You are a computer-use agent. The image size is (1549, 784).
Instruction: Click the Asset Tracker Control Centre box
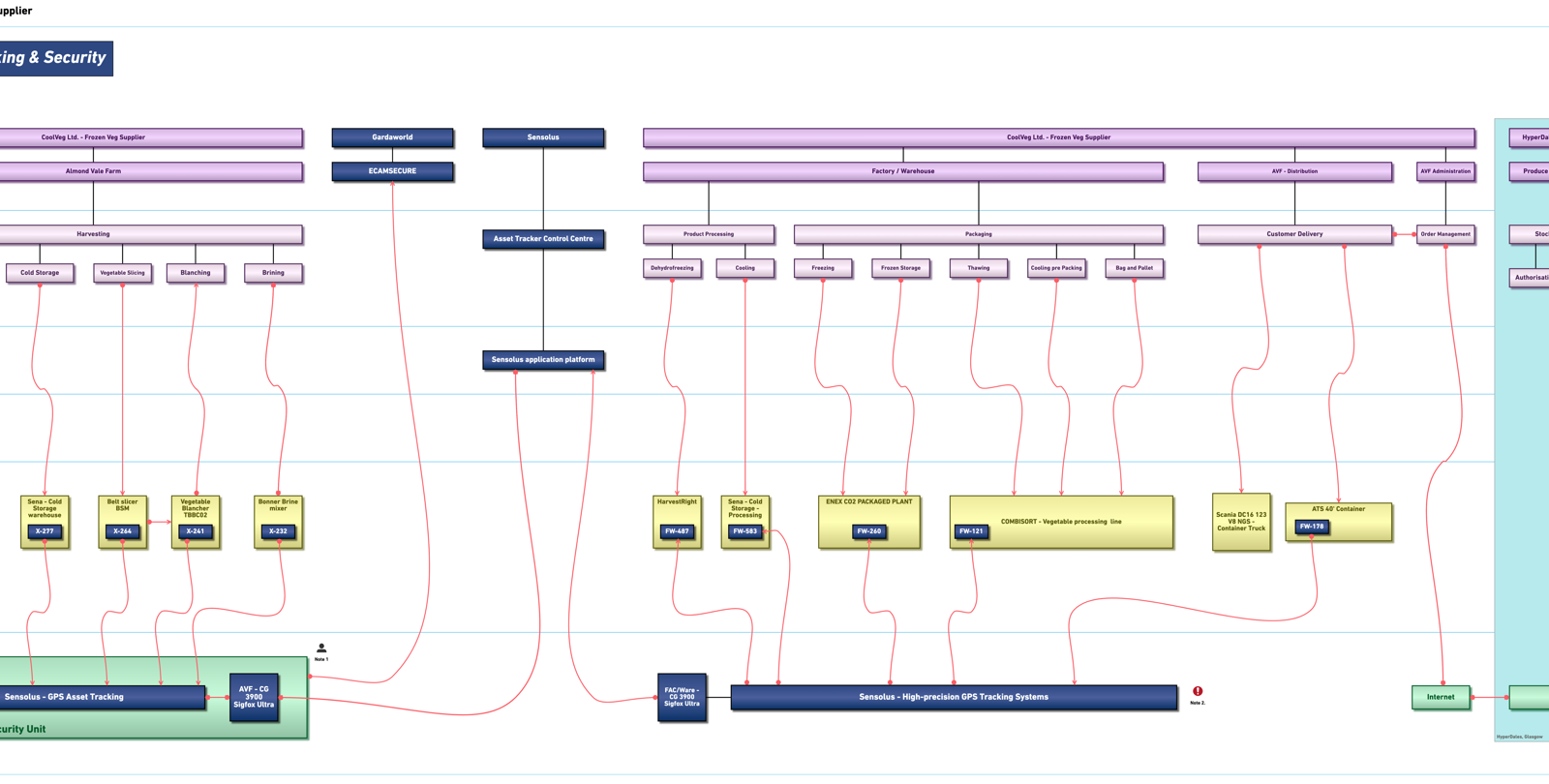(543, 239)
